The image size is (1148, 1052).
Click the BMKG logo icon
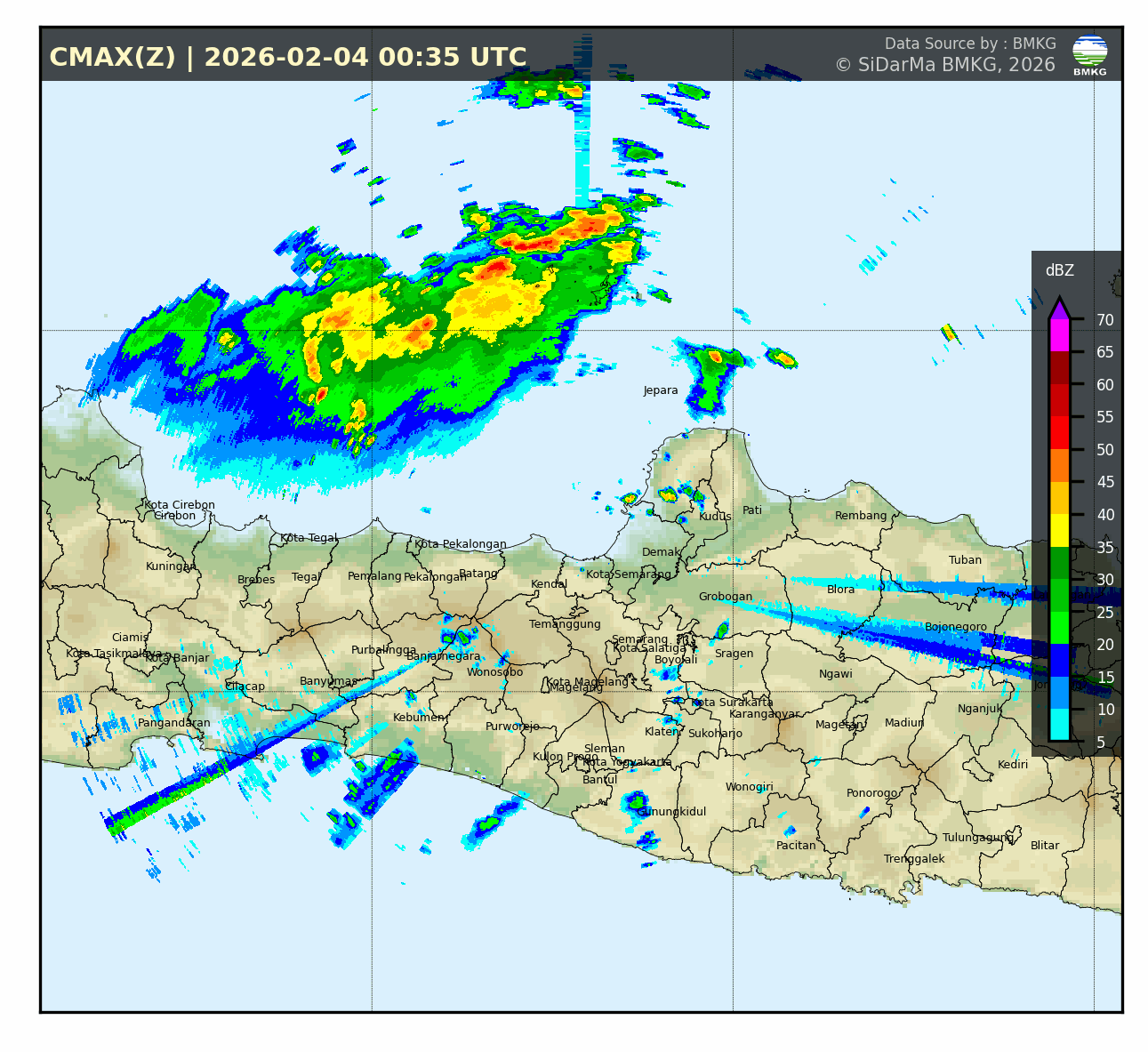[x=1089, y=53]
